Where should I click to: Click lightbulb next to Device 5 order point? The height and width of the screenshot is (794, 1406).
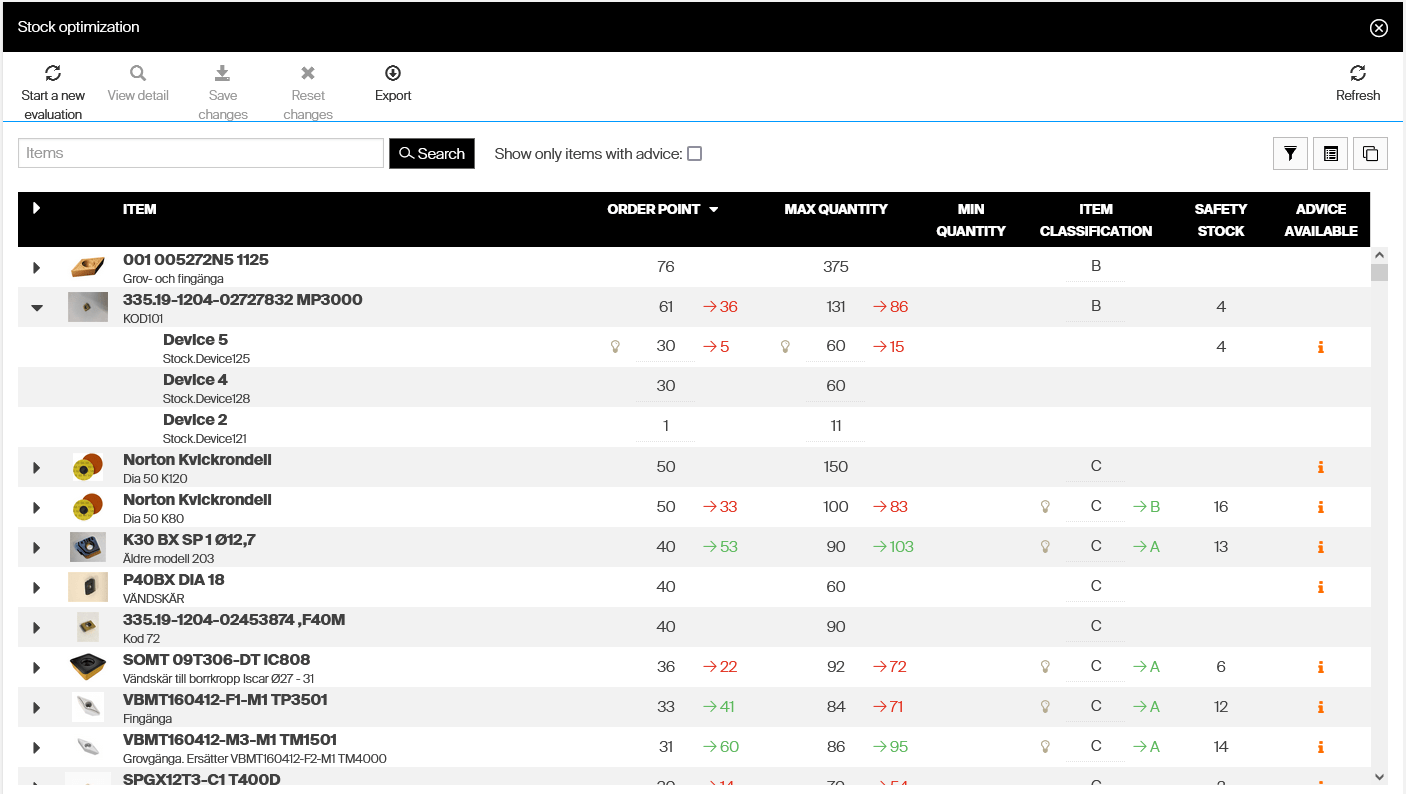[615, 347]
